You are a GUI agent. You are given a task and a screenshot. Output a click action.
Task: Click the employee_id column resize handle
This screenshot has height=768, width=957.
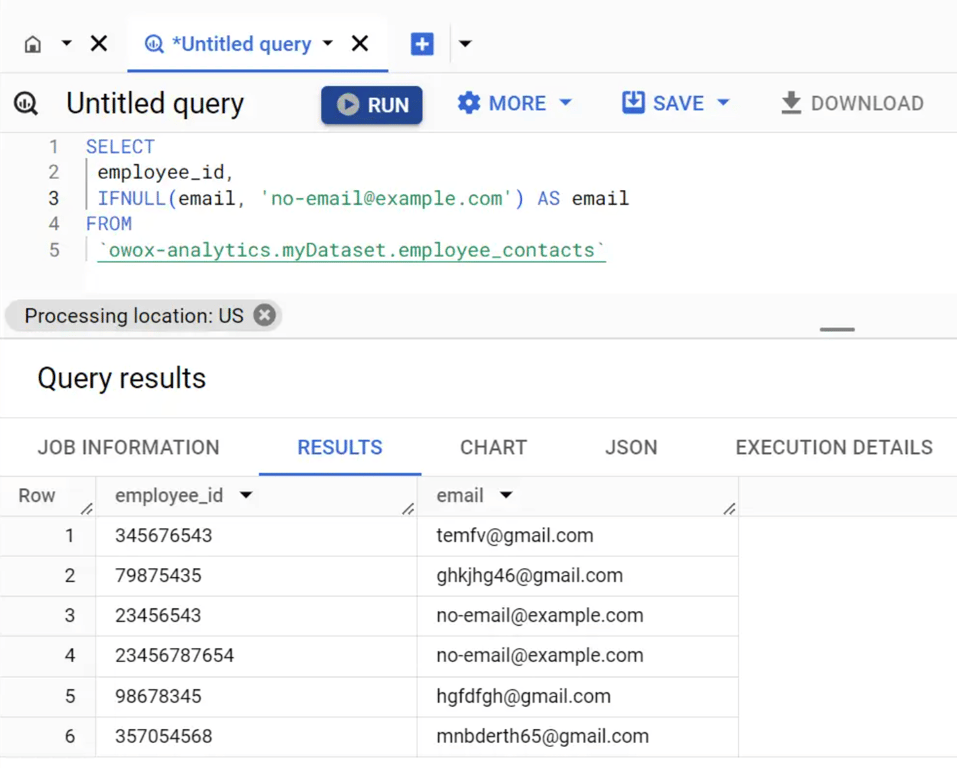[408, 508]
